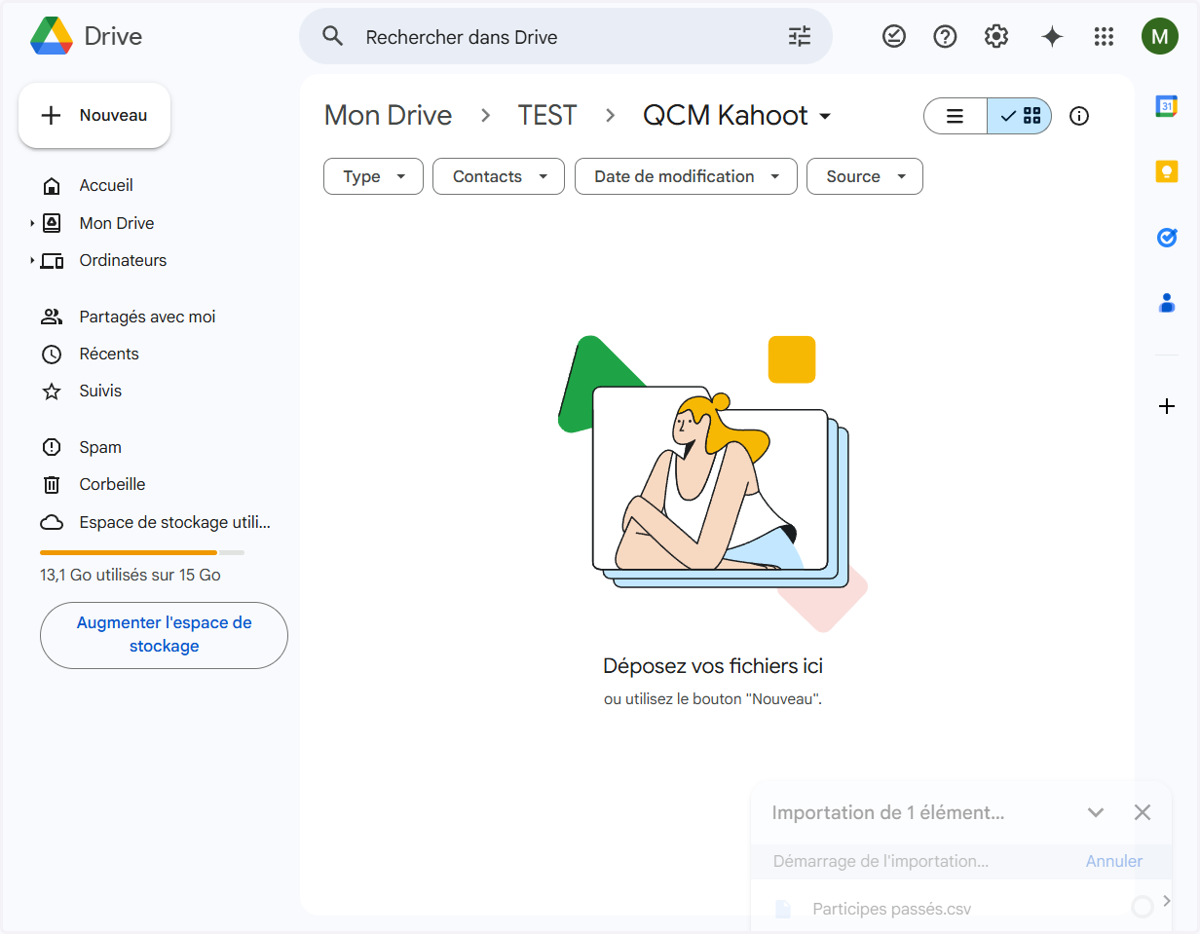1200x934 pixels.
Task: Open Espace de stockage utilisé
Action: 175,522
